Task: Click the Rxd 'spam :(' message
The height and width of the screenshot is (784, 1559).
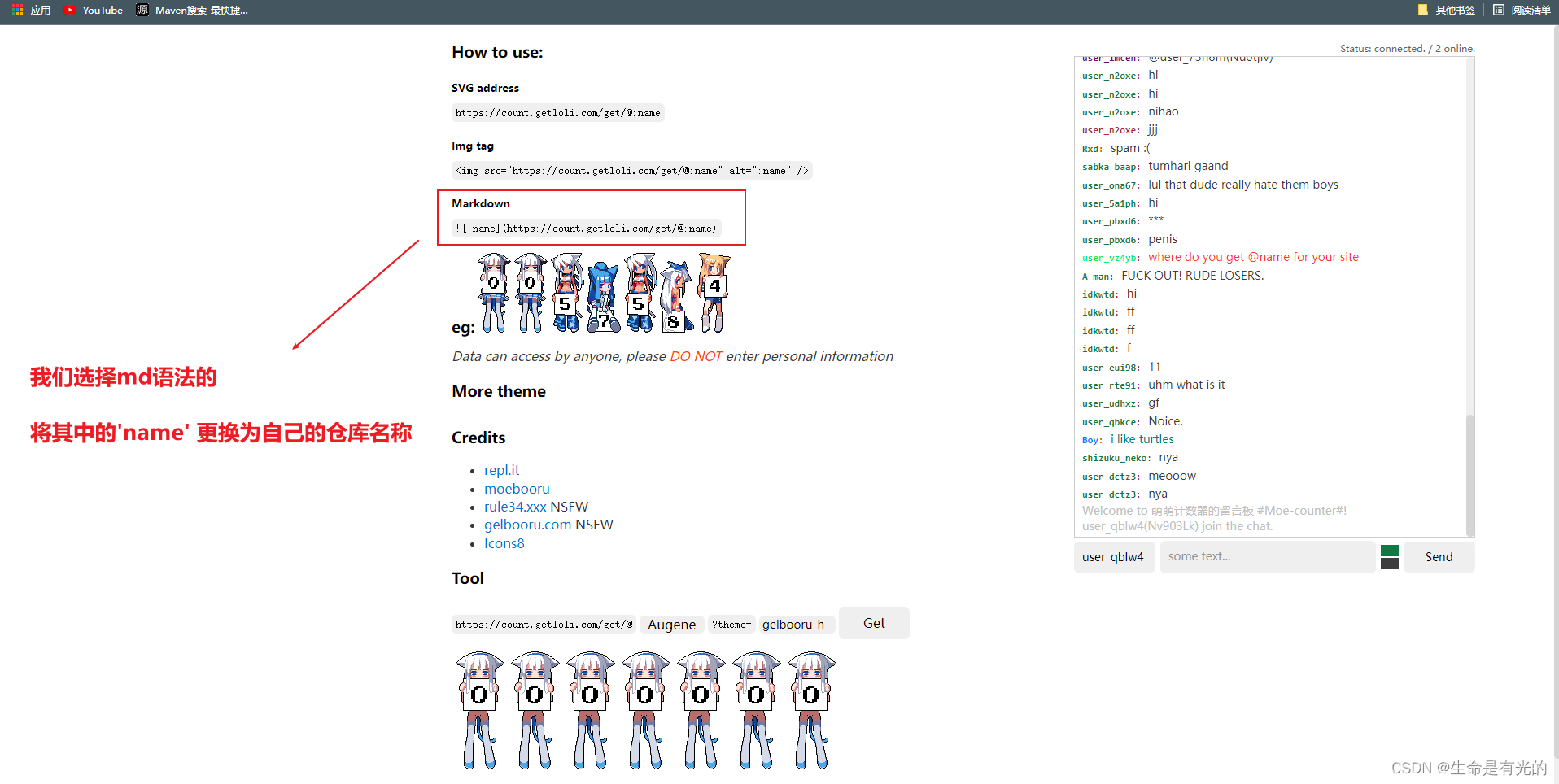Action: pos(1130,148)
